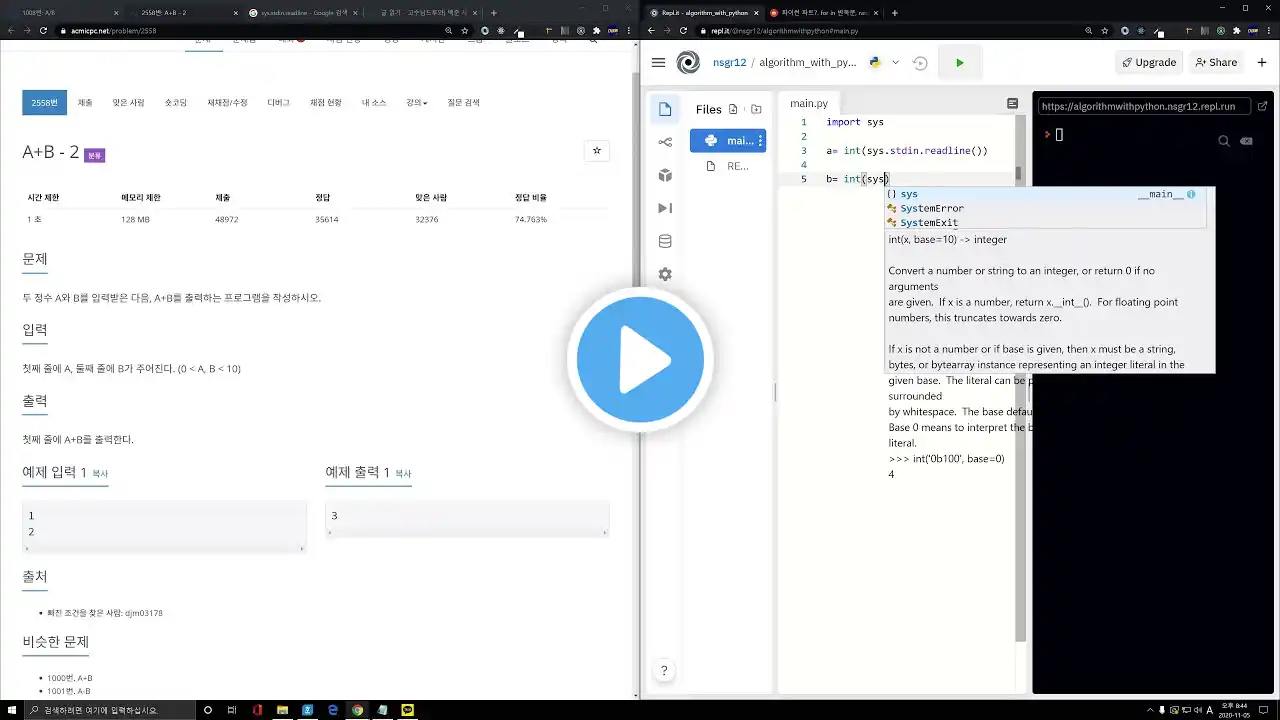
Task: Open the 맞은 사람 tab
Action: (x=128, y=102)
